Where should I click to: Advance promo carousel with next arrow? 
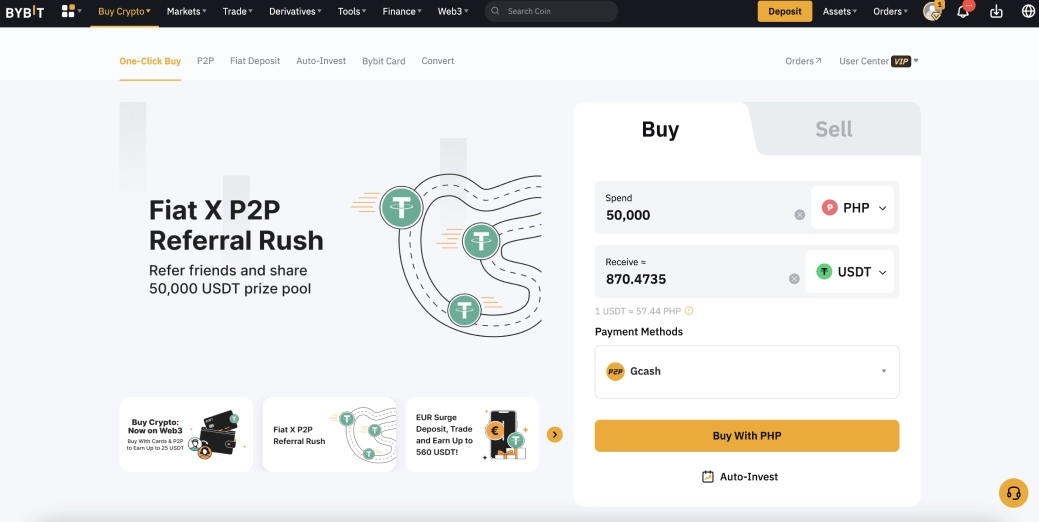555,435
